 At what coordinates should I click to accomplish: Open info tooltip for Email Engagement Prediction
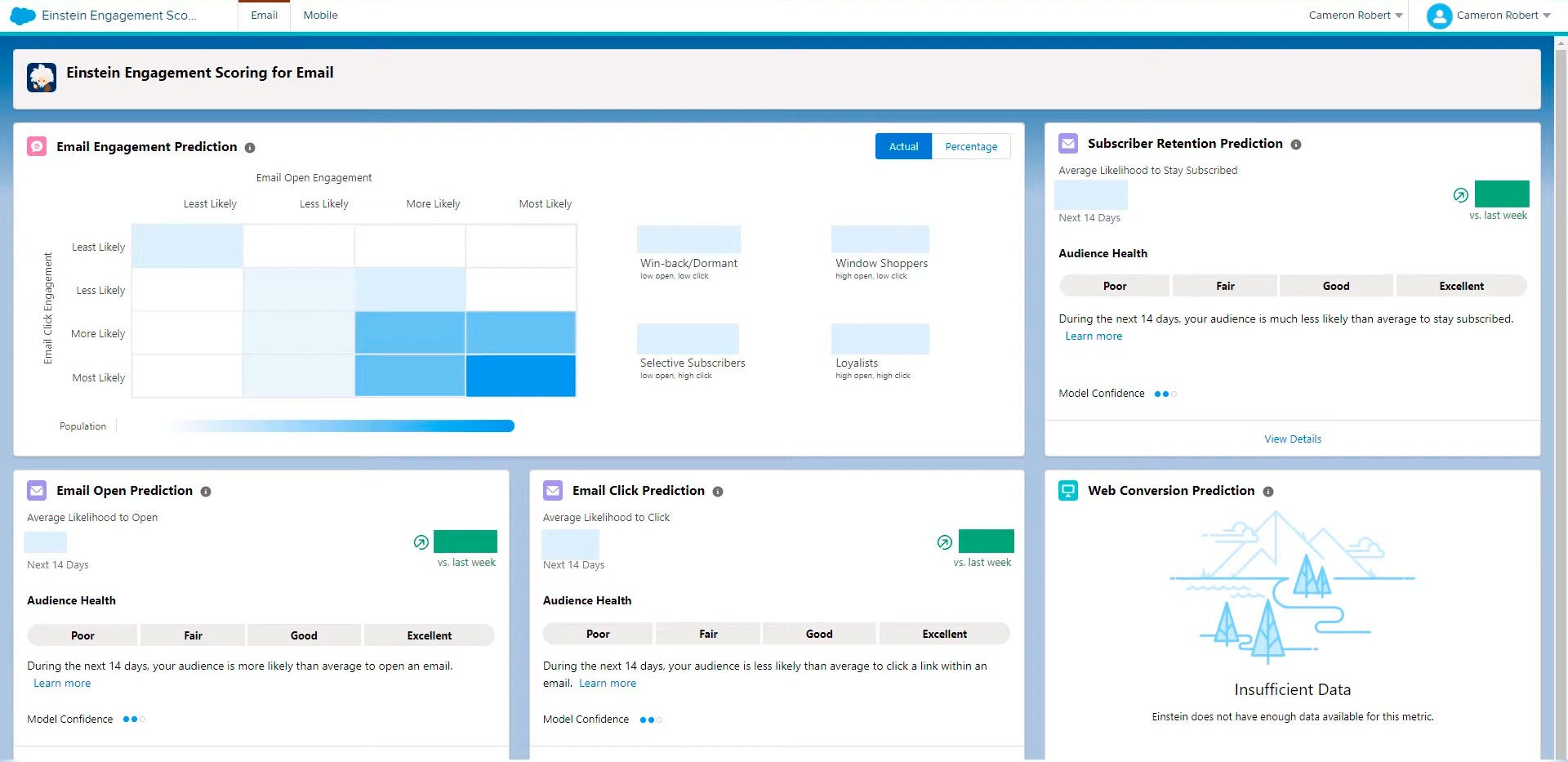point(250,148)
